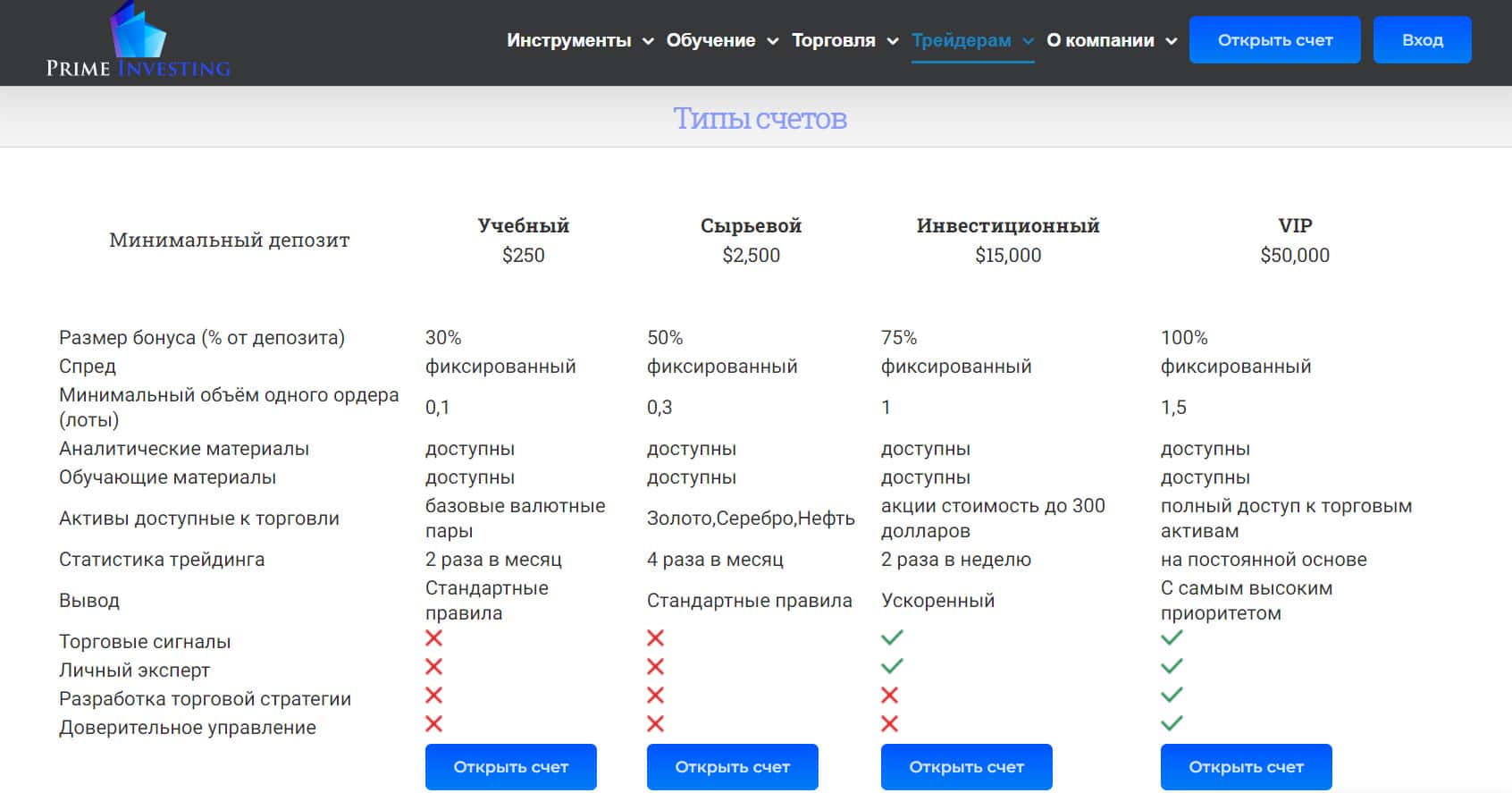Expand the Обучение dropdown arrow
Screen dimensions: 1512x793
(773, 41)
